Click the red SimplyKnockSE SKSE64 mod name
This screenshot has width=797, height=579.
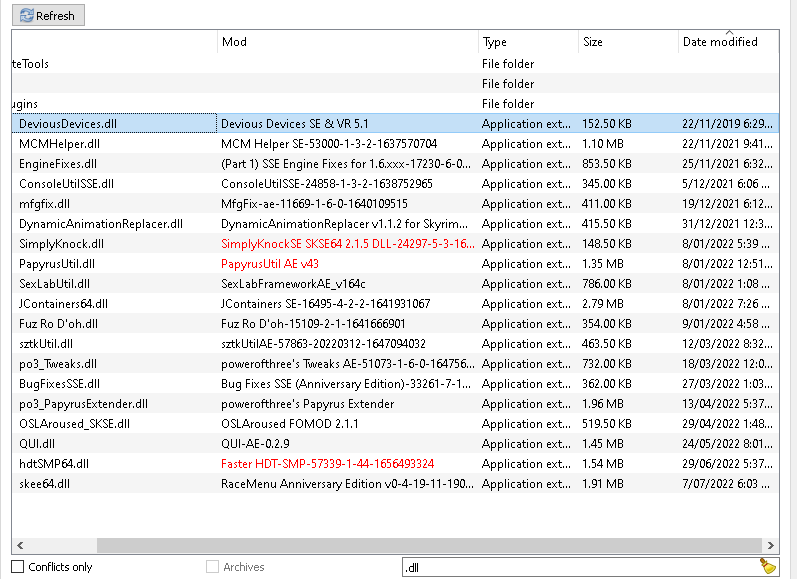348,244
